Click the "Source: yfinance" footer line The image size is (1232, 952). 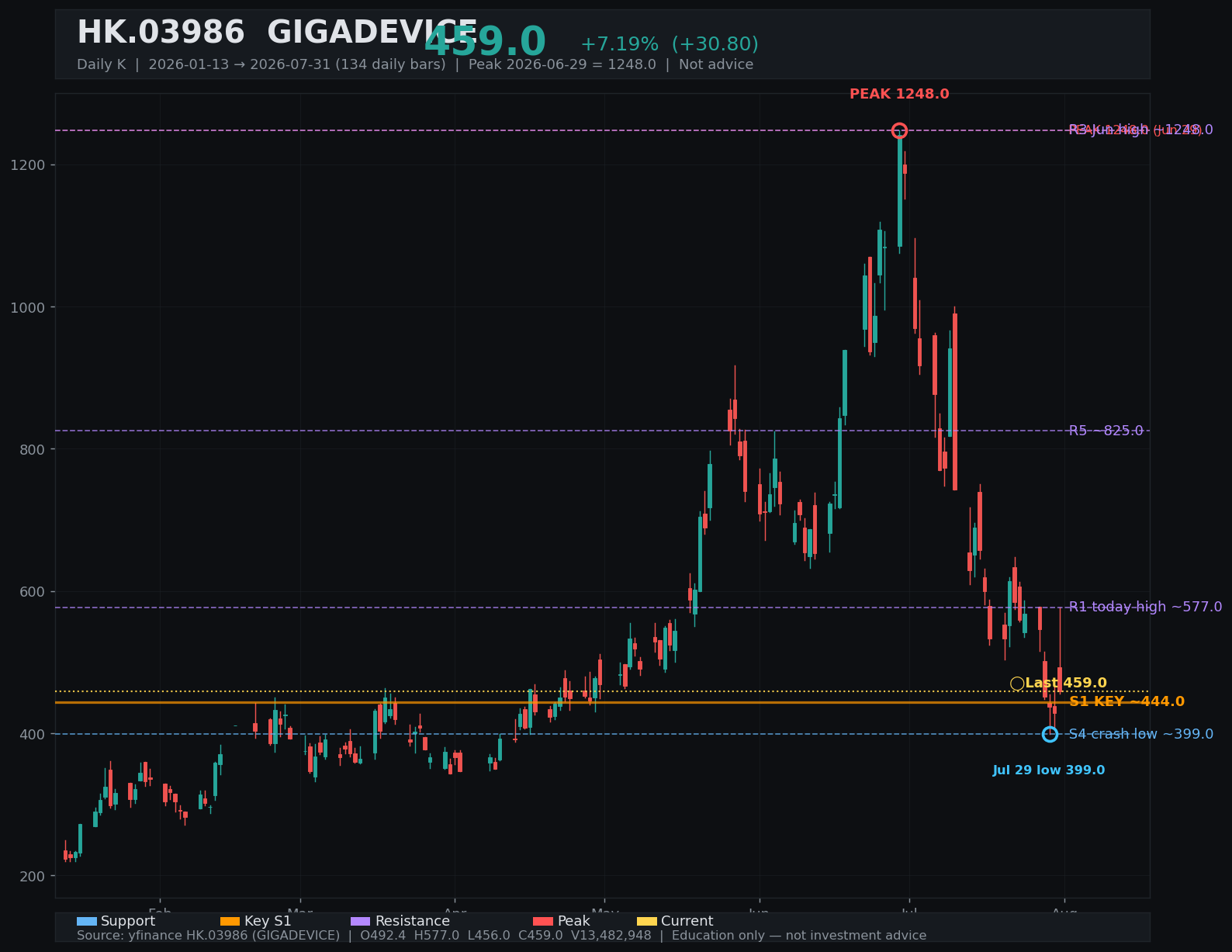click(x=501, y=936)
